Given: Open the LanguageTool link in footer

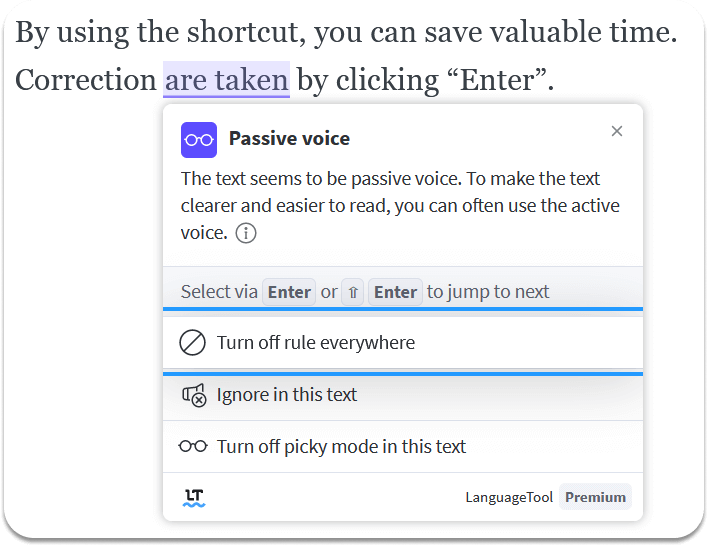Looking at the screenshot, I should coord(509,497).
